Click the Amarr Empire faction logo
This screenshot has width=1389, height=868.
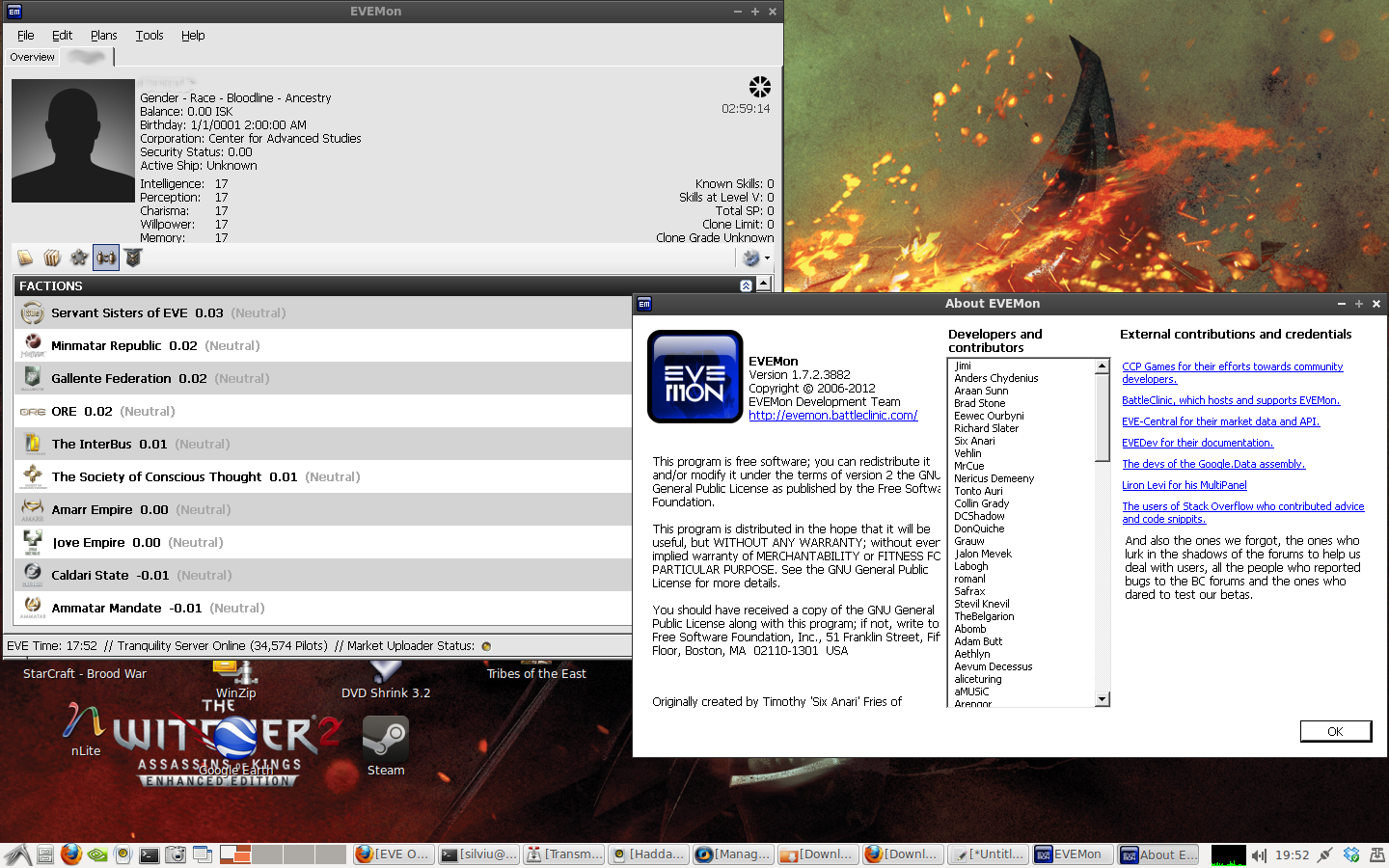[x=33, y=509]
